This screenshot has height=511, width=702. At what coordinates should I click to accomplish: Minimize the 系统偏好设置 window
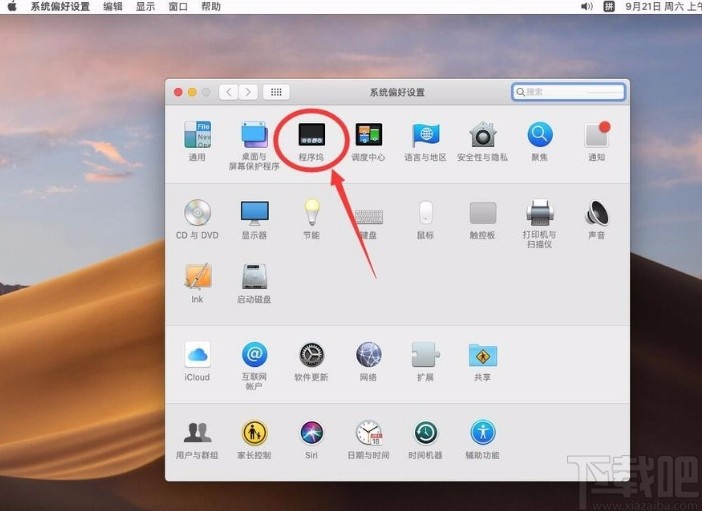[x=192, y=92]
